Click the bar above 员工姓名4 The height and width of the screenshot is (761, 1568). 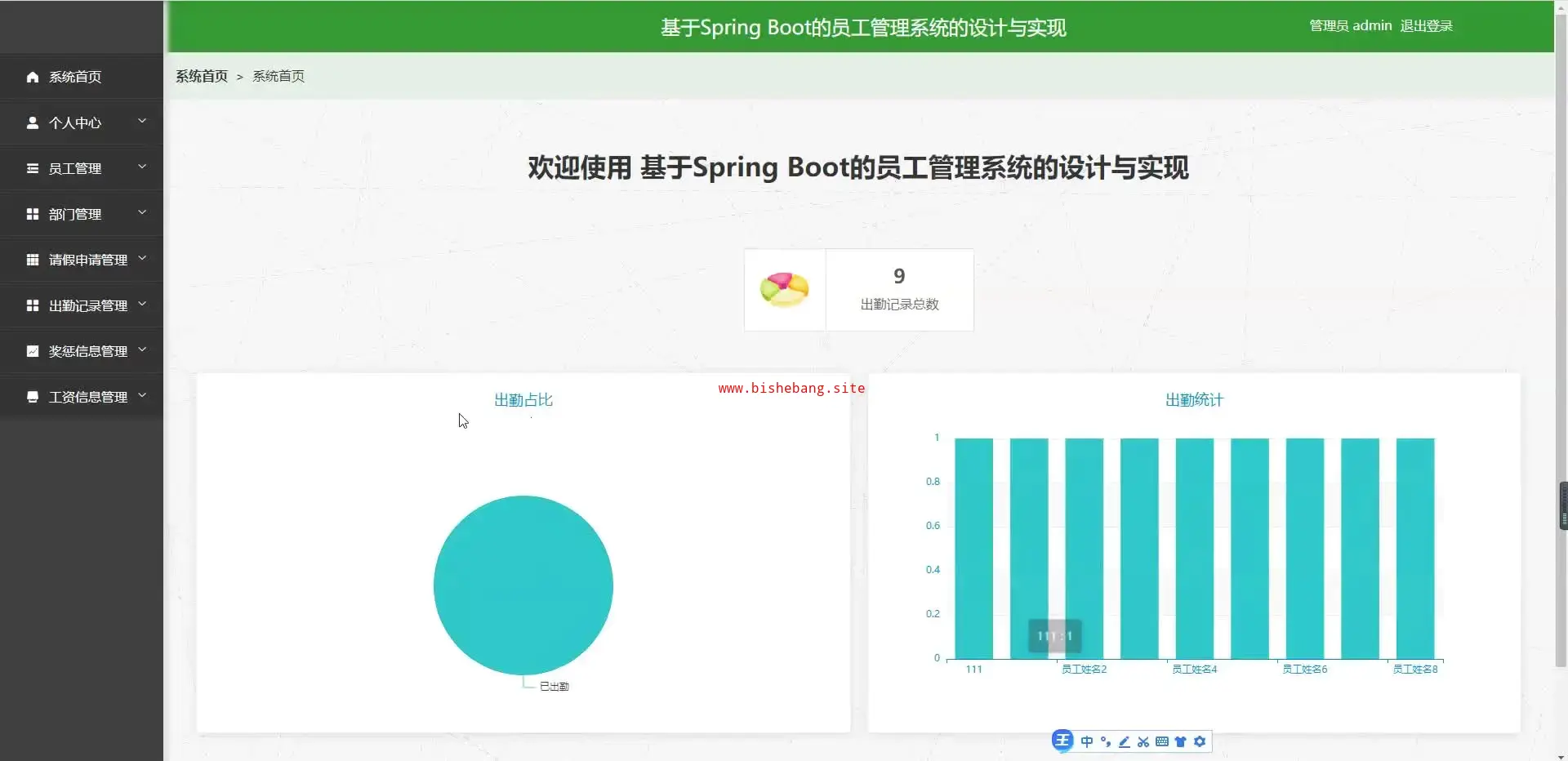click(x=1195, y=548)
